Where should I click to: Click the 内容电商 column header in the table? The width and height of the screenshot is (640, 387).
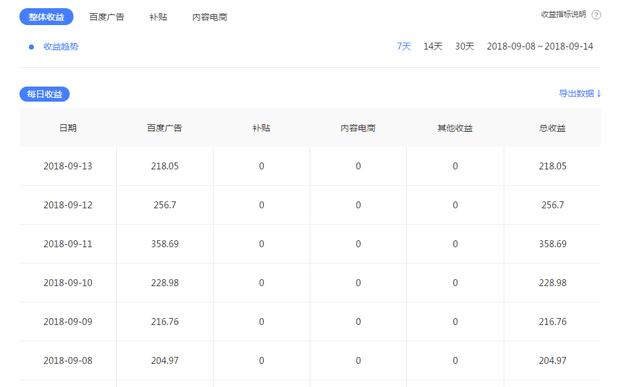[x=358, y=128]
